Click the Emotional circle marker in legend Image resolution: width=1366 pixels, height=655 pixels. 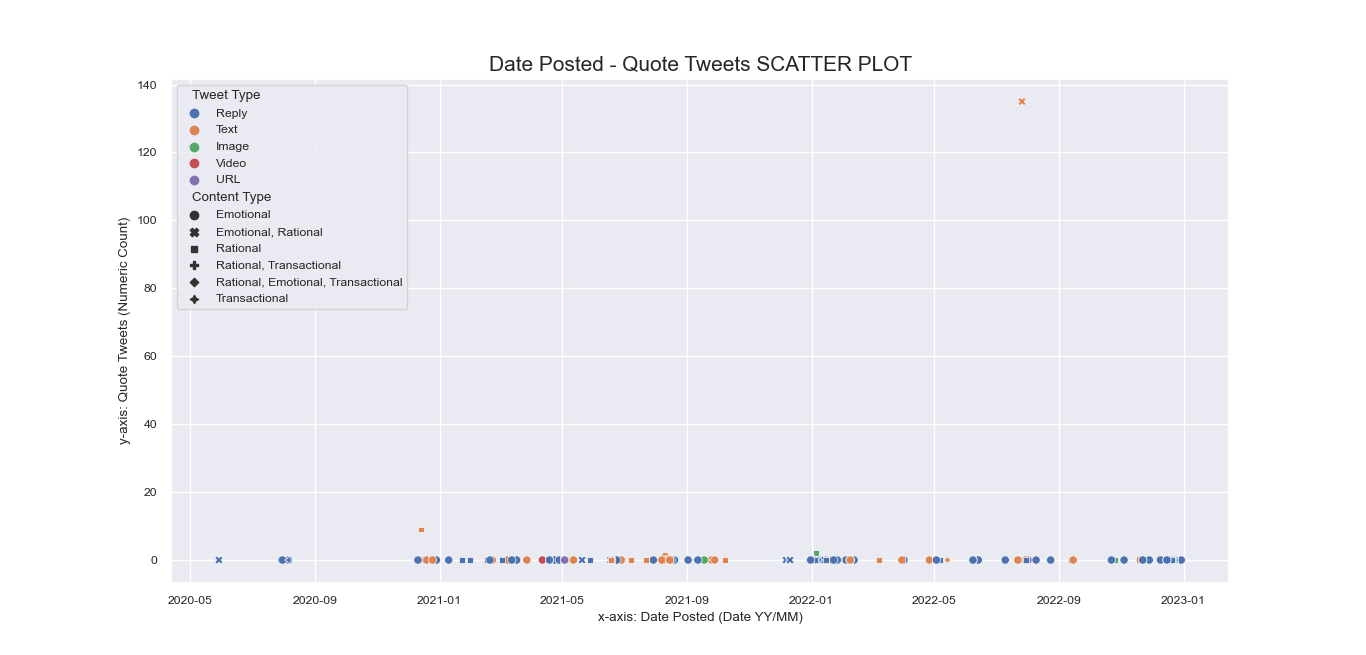tap(194, 215)
